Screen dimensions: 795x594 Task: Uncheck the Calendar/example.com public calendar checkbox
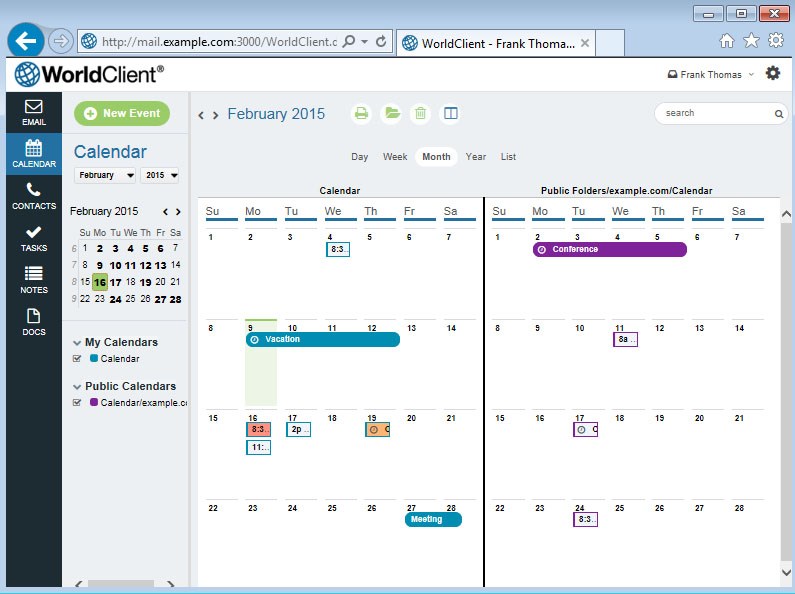tap(77, 402)
